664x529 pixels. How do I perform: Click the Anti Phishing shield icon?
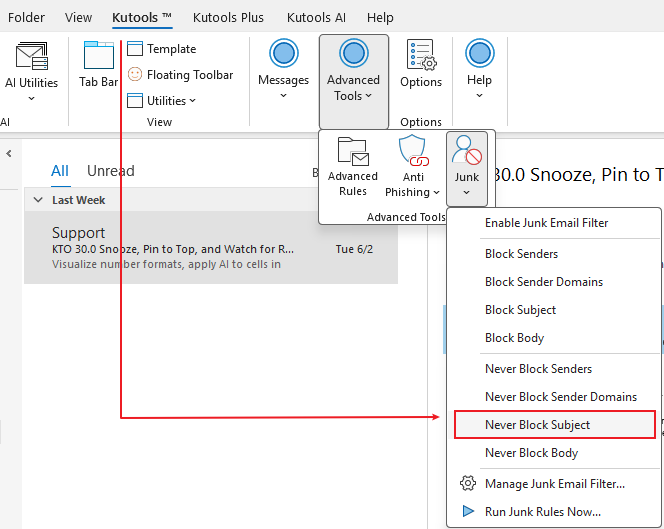tap(413, 151)
